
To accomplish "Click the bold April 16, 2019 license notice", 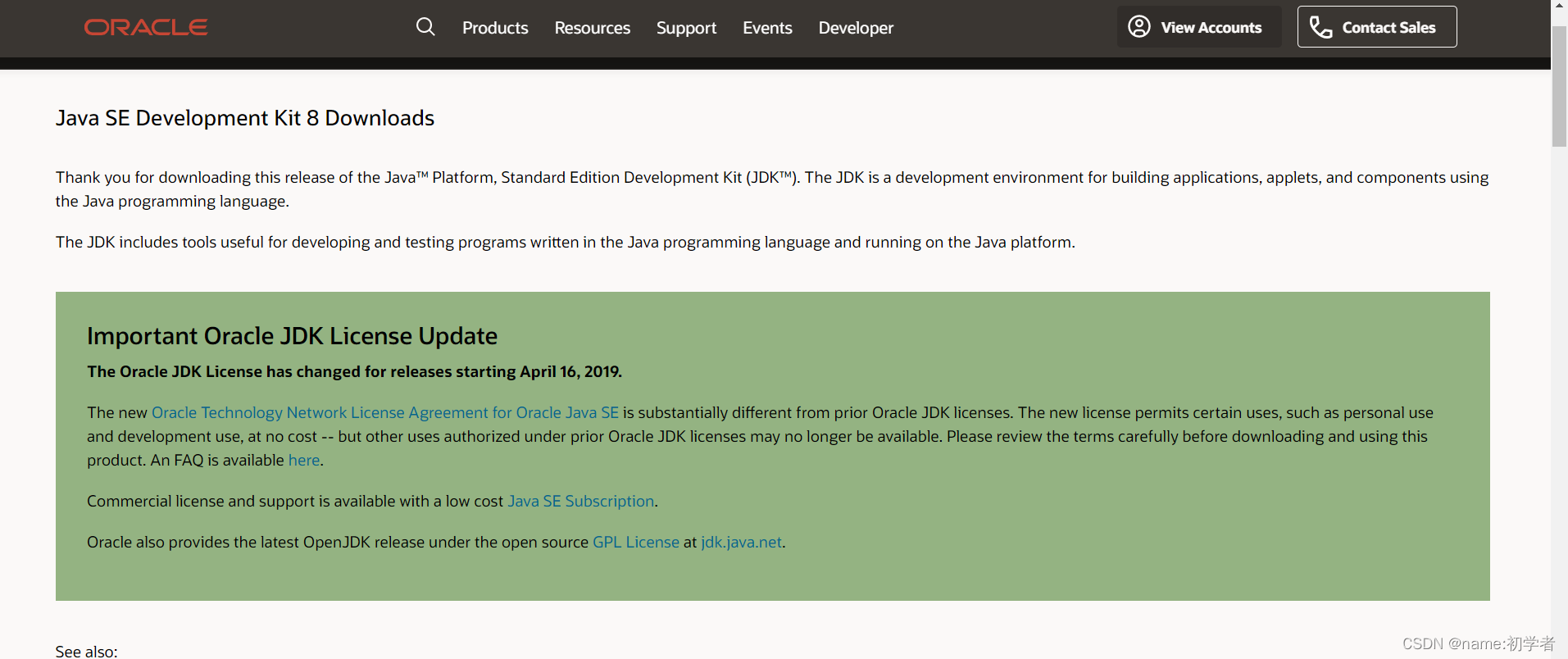I will point(355,372).
